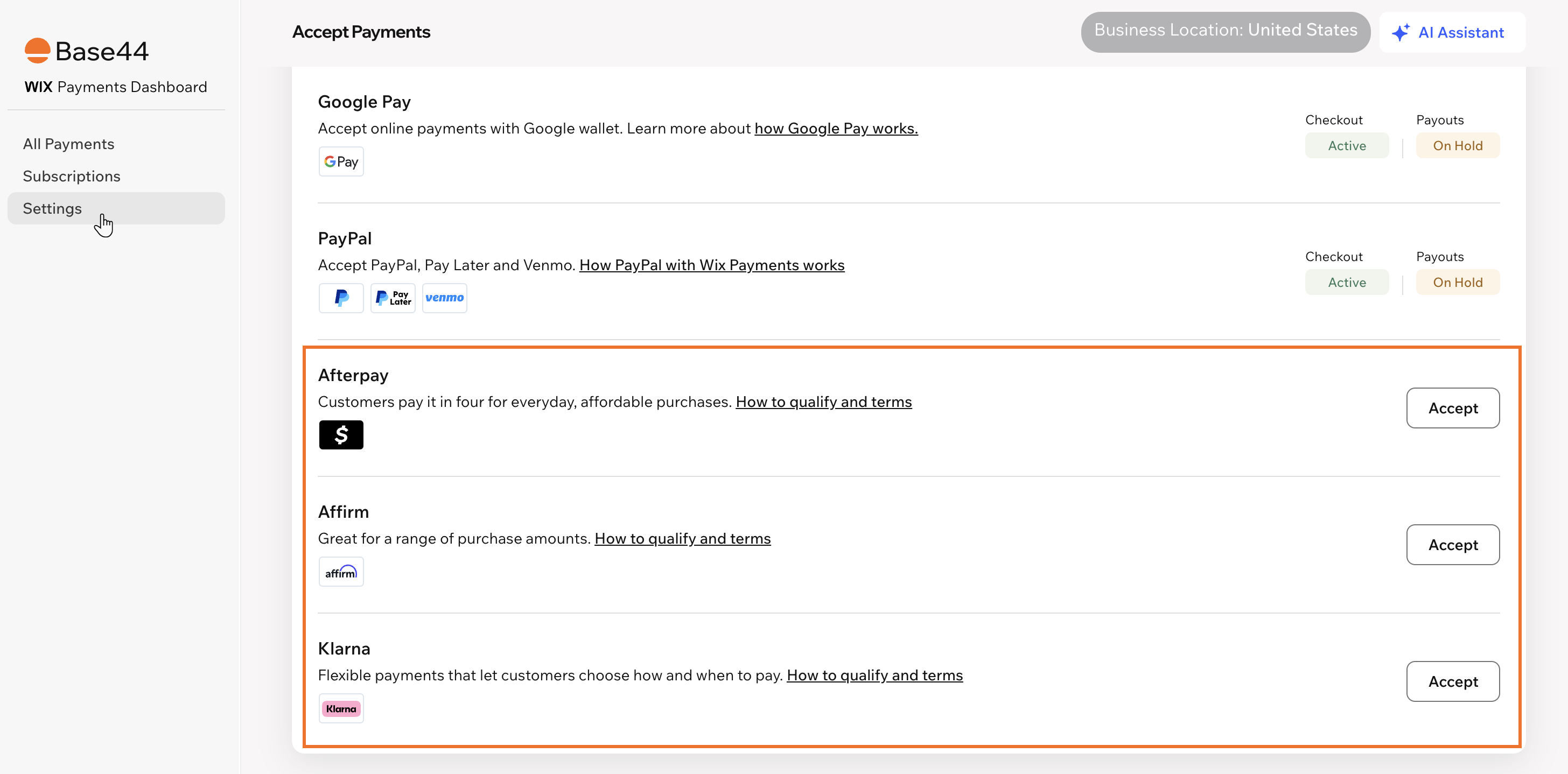Viewport: 1568px width, 774px height.
Task: Click the 'Afterpay' section heading
Action: point(353,376)
